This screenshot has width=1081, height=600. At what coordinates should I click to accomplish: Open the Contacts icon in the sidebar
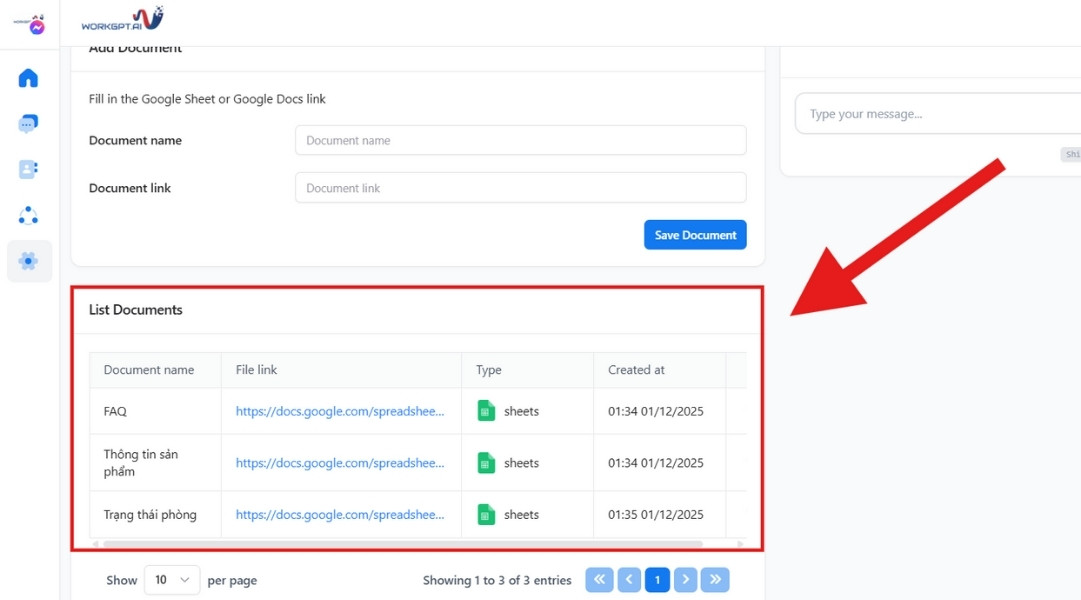(x=28, y=169)
